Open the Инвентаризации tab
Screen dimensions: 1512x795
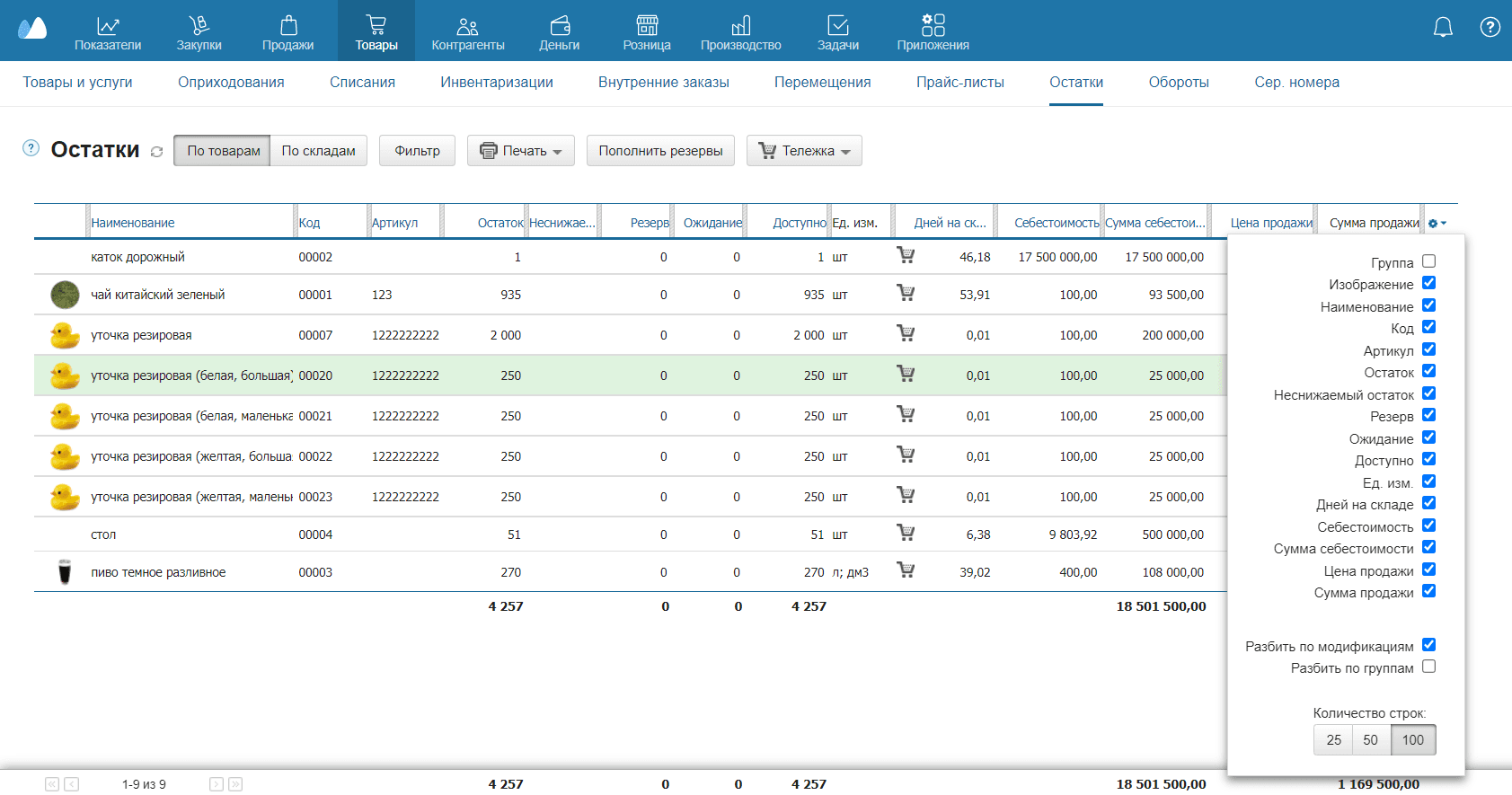[x=496, y=83]
